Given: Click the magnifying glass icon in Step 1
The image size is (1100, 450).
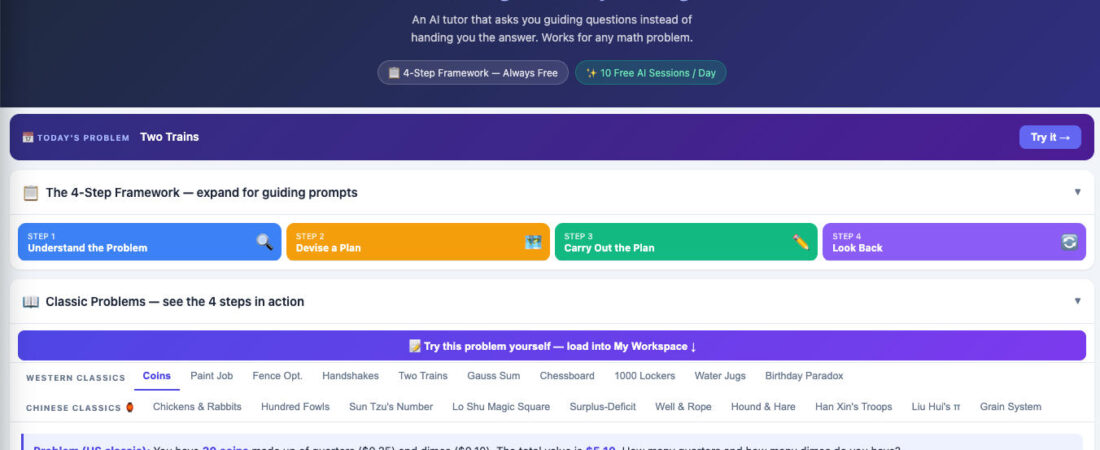Looking at the screenshot, I should click(264, 242).
